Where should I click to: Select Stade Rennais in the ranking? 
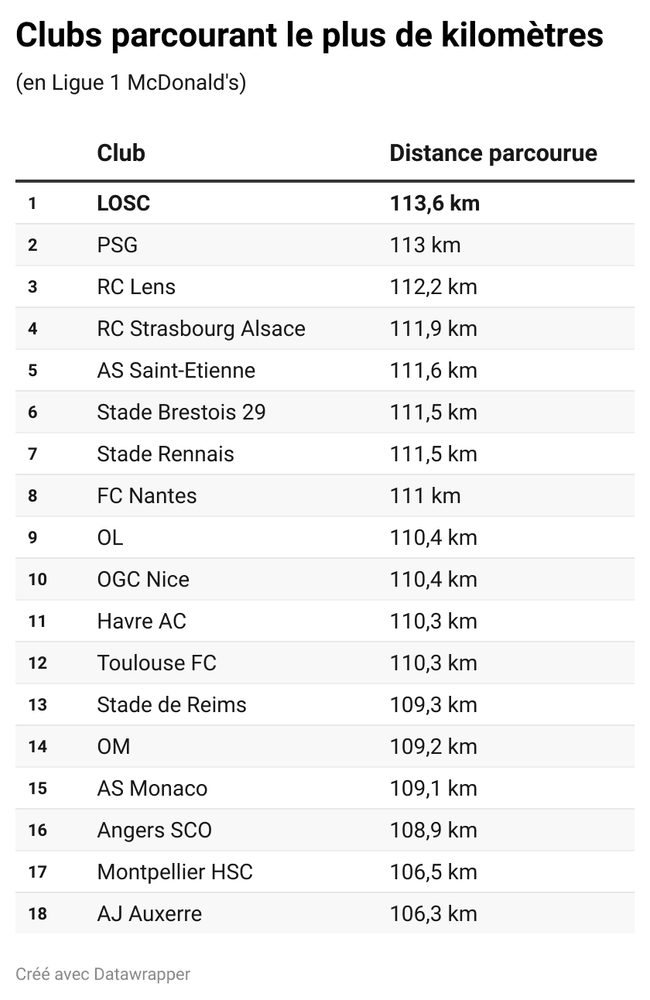click(165, 454)
